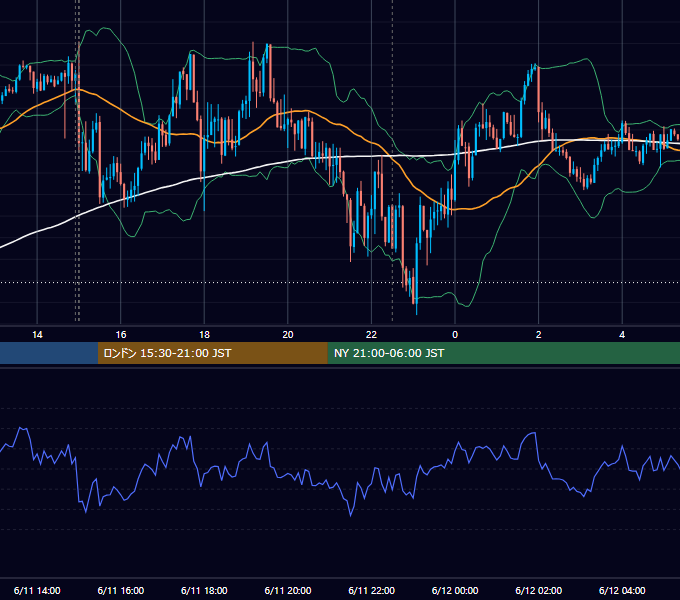Click the 14 hour label on time axis
Viewport: 680px width, 600px height.
click(37, 335)
